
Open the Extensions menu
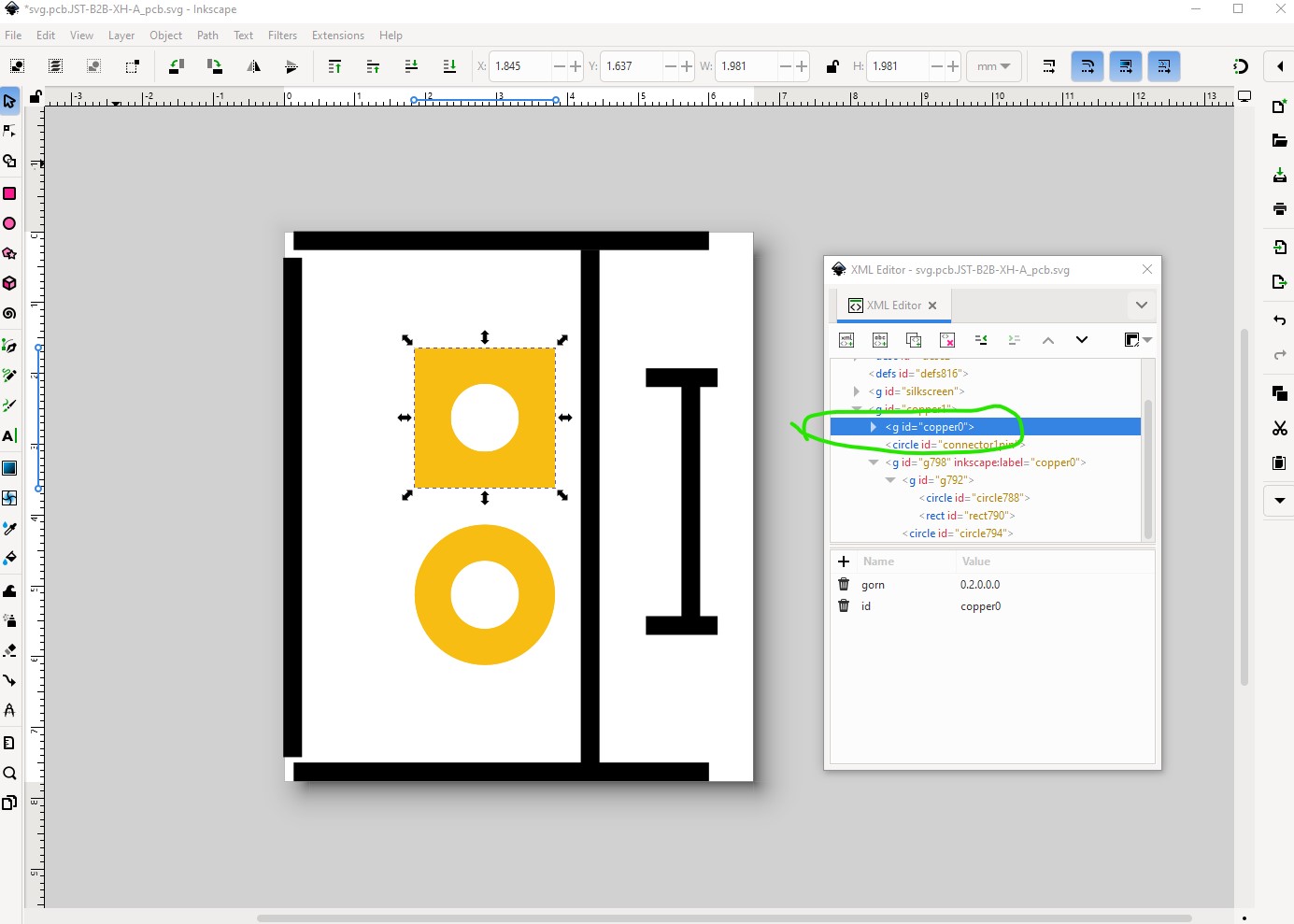point(337,36)
